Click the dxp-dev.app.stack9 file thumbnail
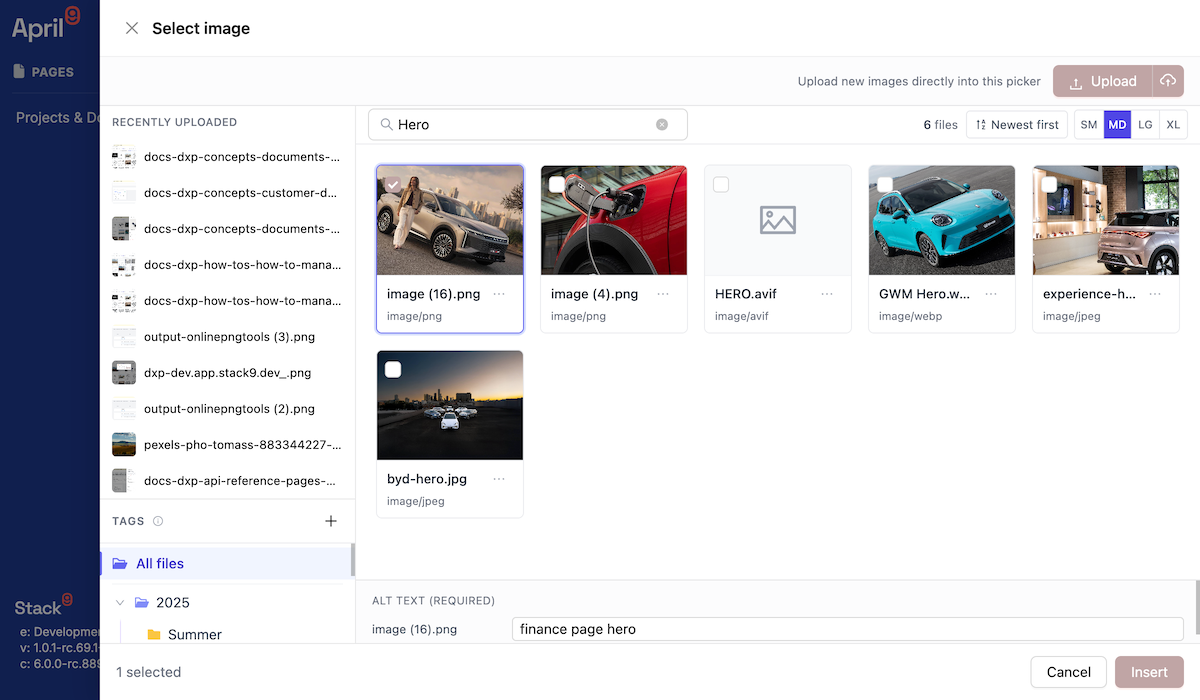 pyautogui.click(x=124, y=373)
